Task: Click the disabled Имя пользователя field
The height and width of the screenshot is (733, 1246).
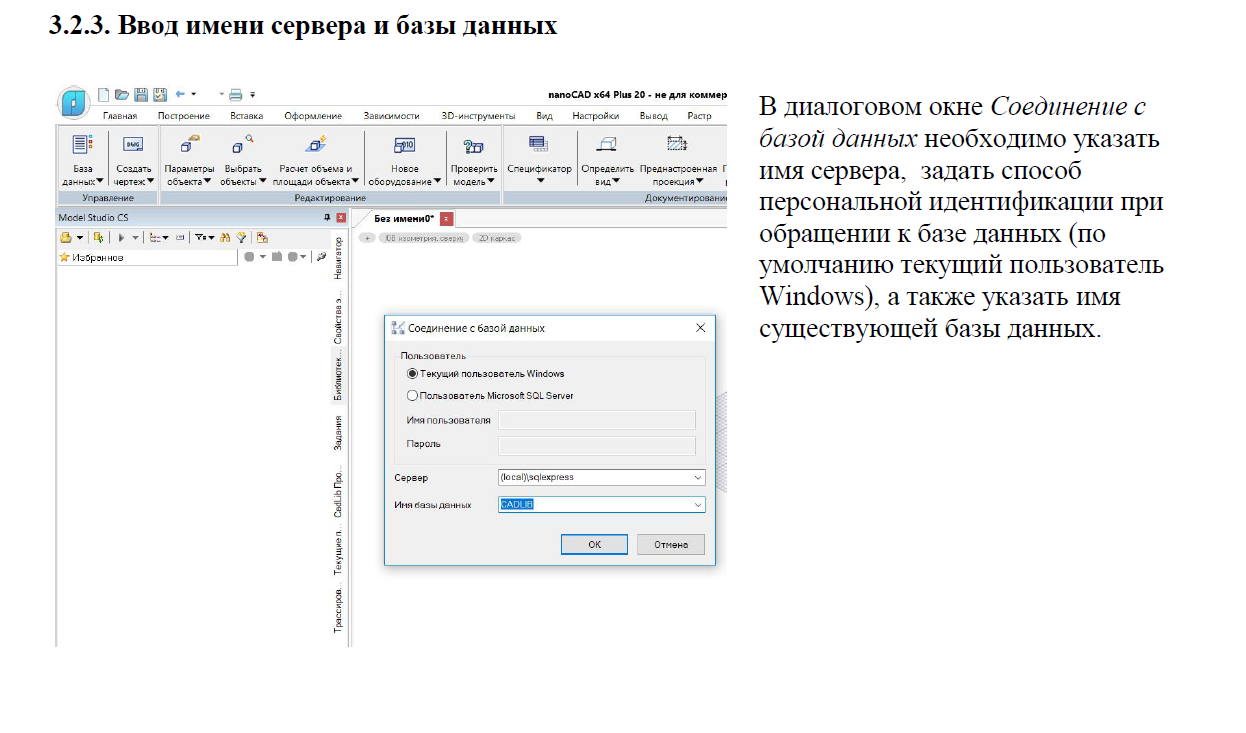Action: tap(597, 420)
